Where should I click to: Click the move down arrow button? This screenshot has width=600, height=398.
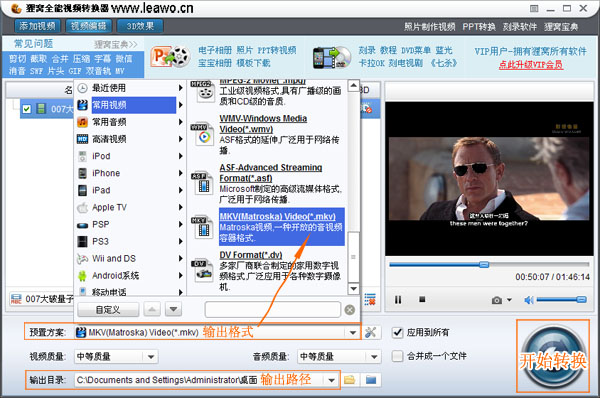(173, 309)
